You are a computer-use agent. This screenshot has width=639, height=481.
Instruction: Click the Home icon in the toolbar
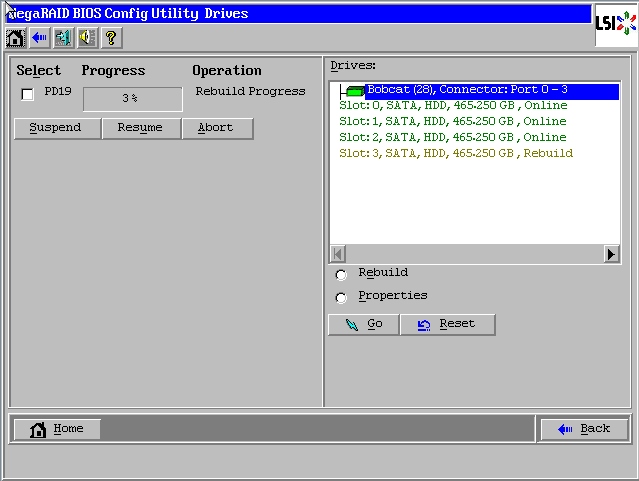(15, 38)
